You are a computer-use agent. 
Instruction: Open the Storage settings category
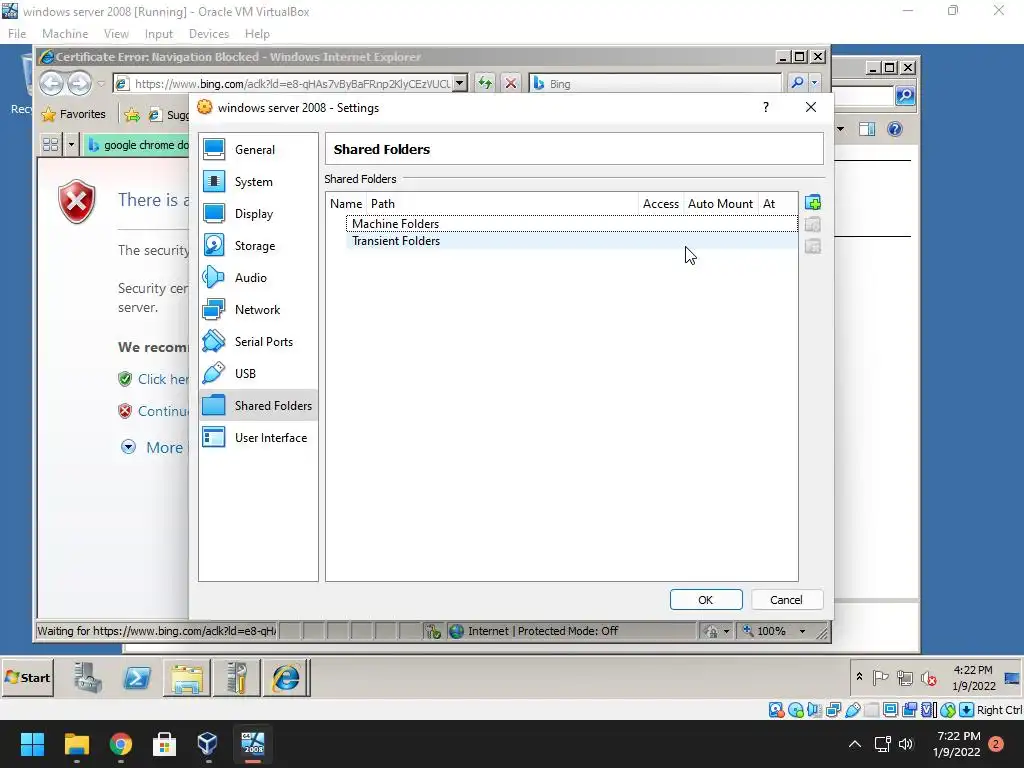(x=258, y=246)
